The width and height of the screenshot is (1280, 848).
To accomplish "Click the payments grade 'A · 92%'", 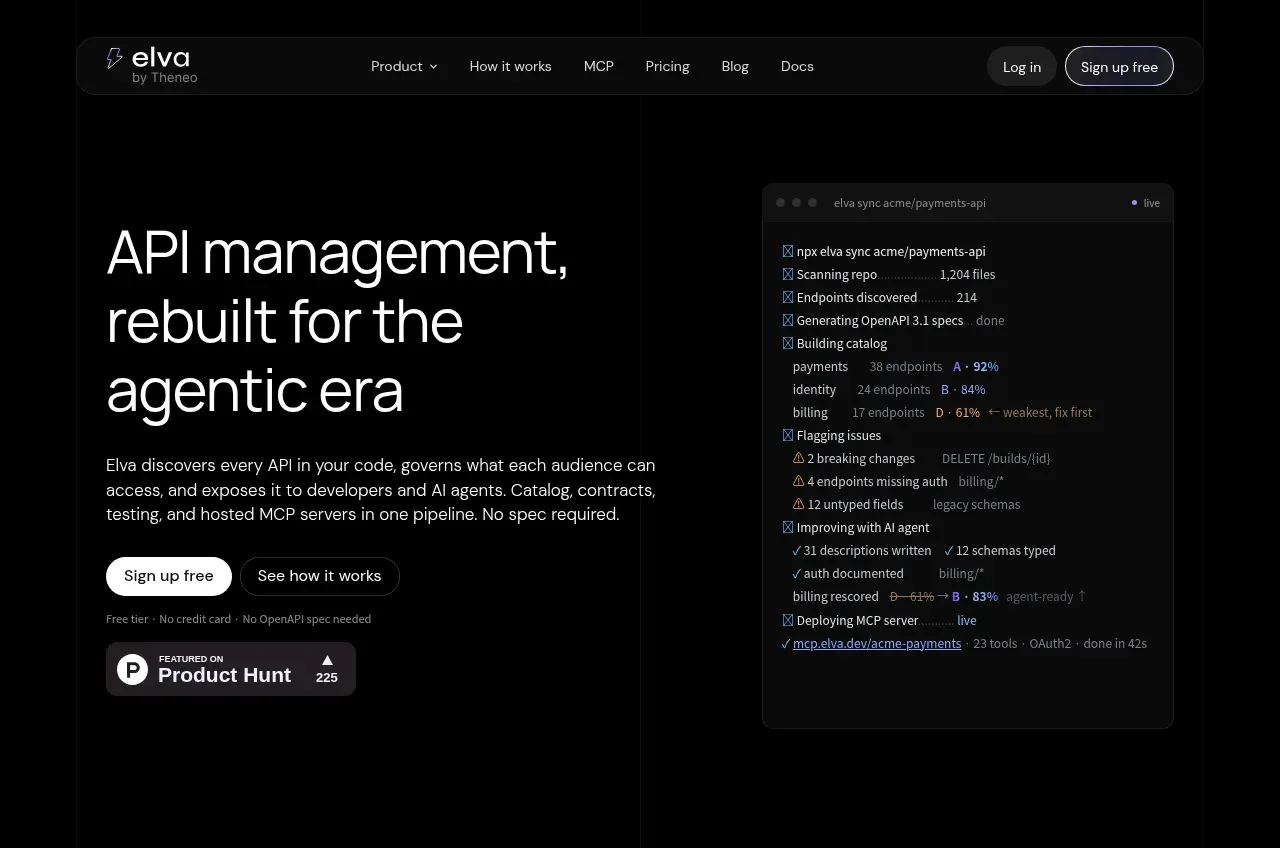I will click(976, 367).
